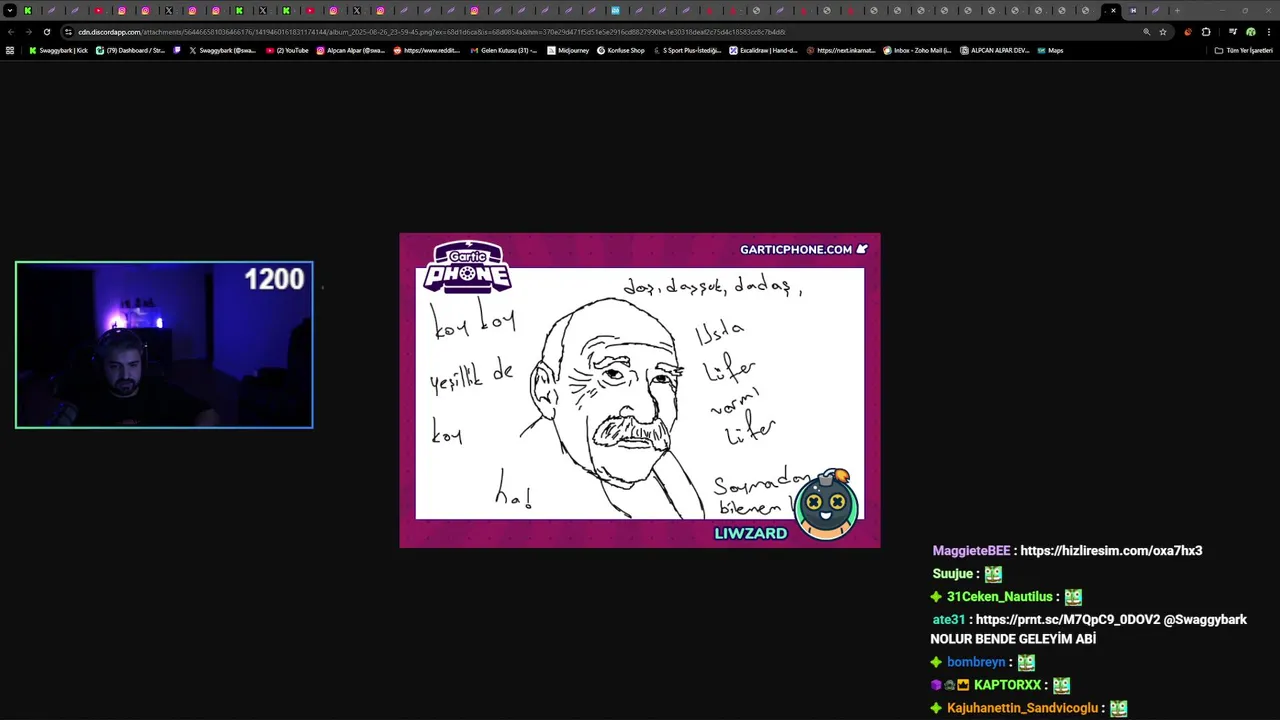Click the GARTICPHONE.COM text in the image
Viewport: 1280px width, 720px height.
[x=796, y=249]
